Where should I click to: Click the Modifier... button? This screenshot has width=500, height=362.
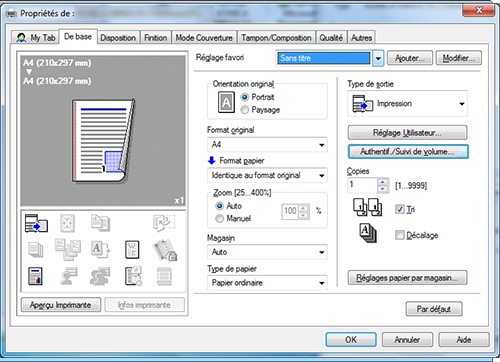(x=459, y=58)
